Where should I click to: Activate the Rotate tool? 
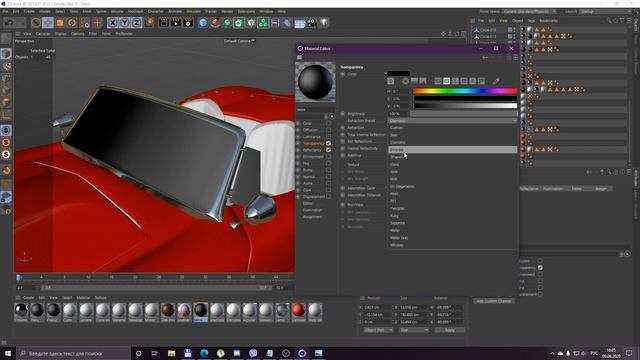pos(72,23)
